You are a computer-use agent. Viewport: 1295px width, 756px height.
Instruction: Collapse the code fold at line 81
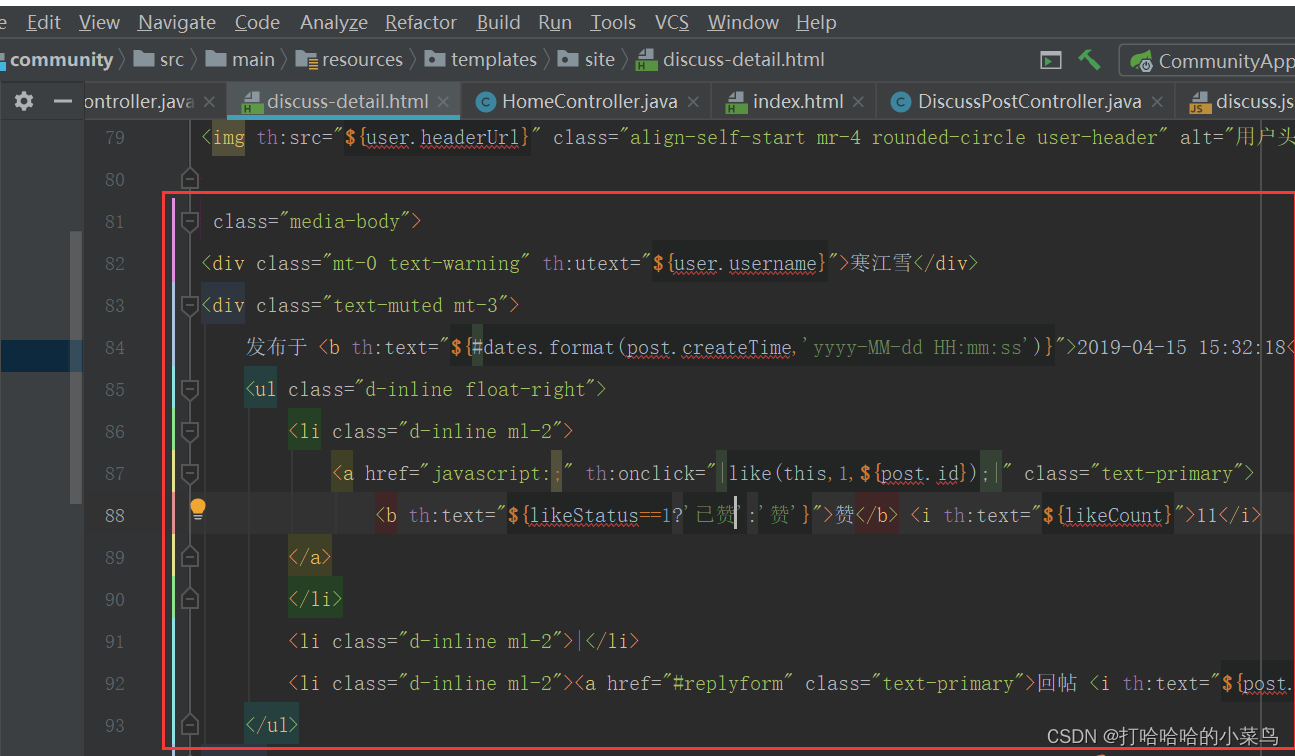coord(190,221)
